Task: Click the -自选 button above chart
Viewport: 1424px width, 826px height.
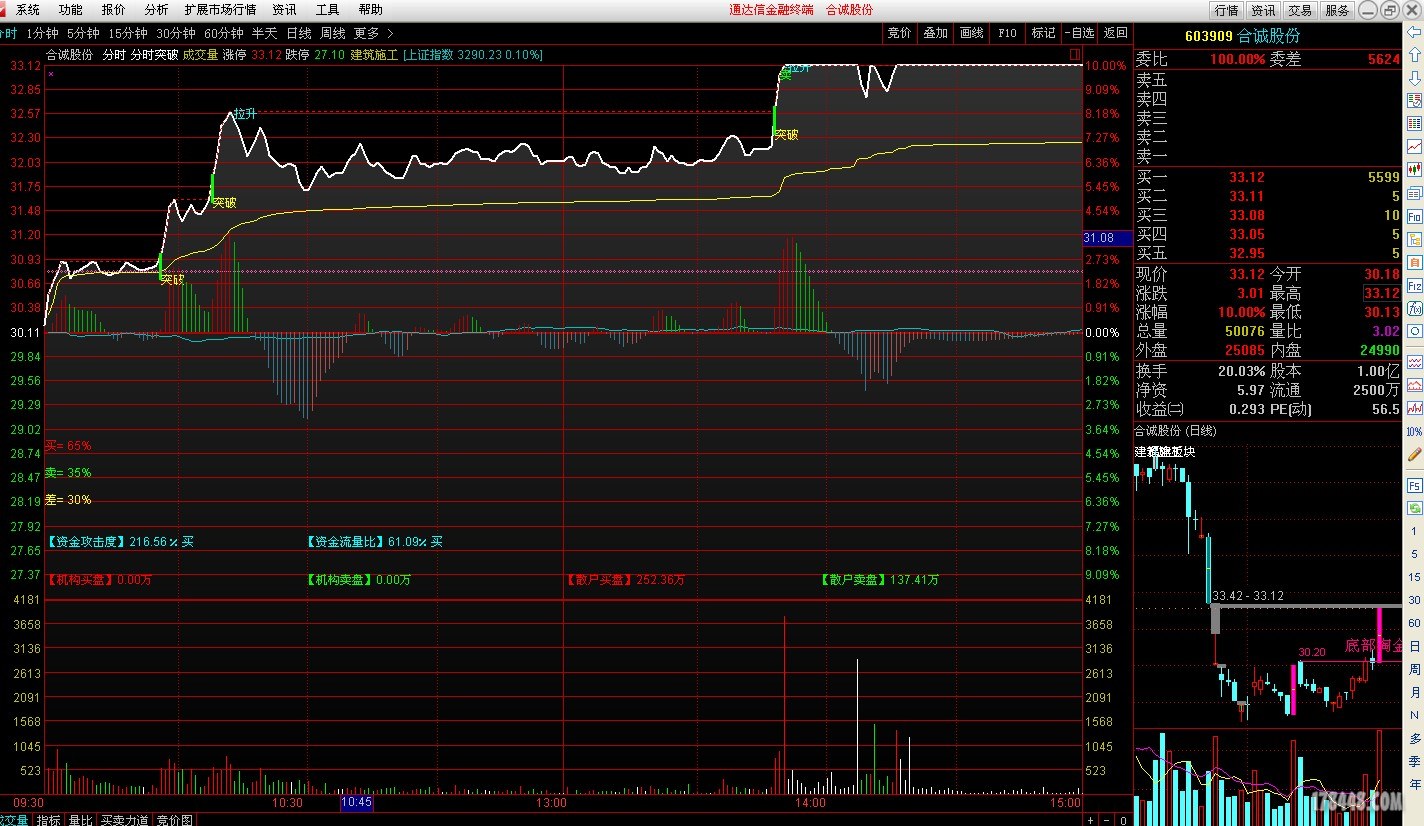Action: point(1080,33)
